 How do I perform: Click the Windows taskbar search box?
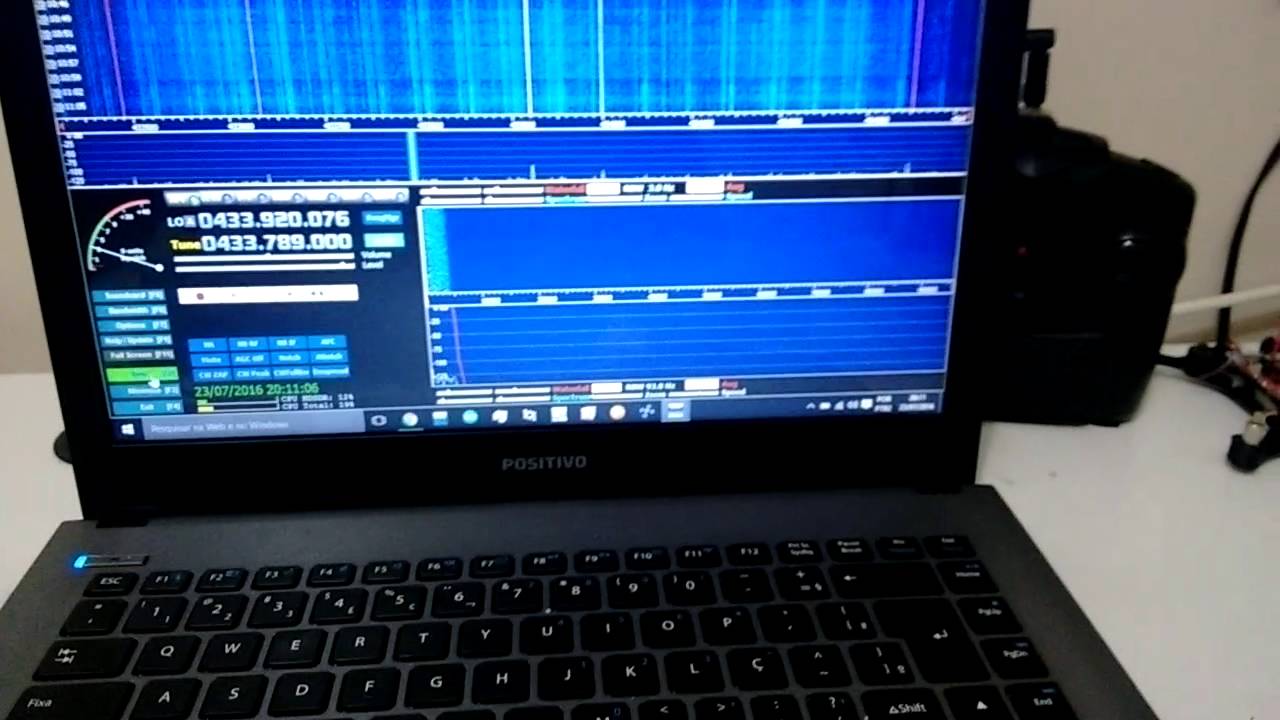pyautogui.click(x=252, y=426)
